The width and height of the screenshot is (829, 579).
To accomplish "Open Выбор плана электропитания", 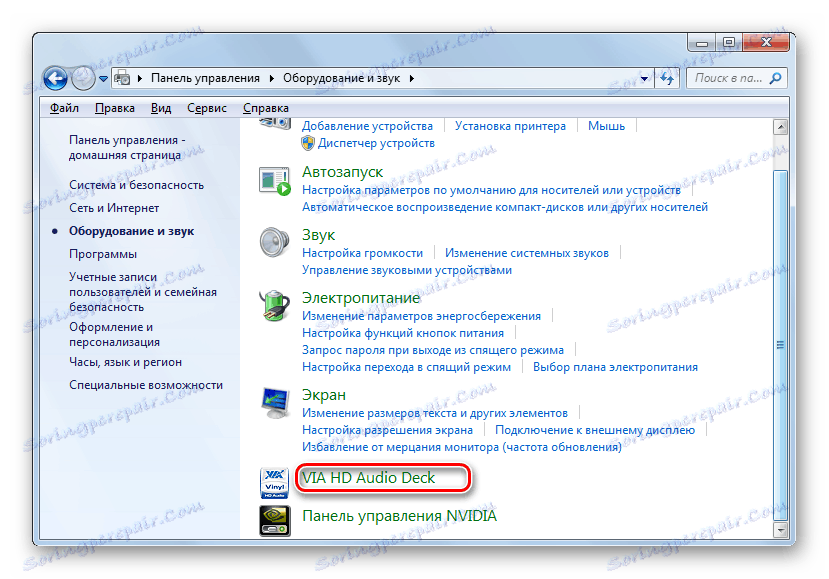I will pyautogui.click(x=615, y=366).
